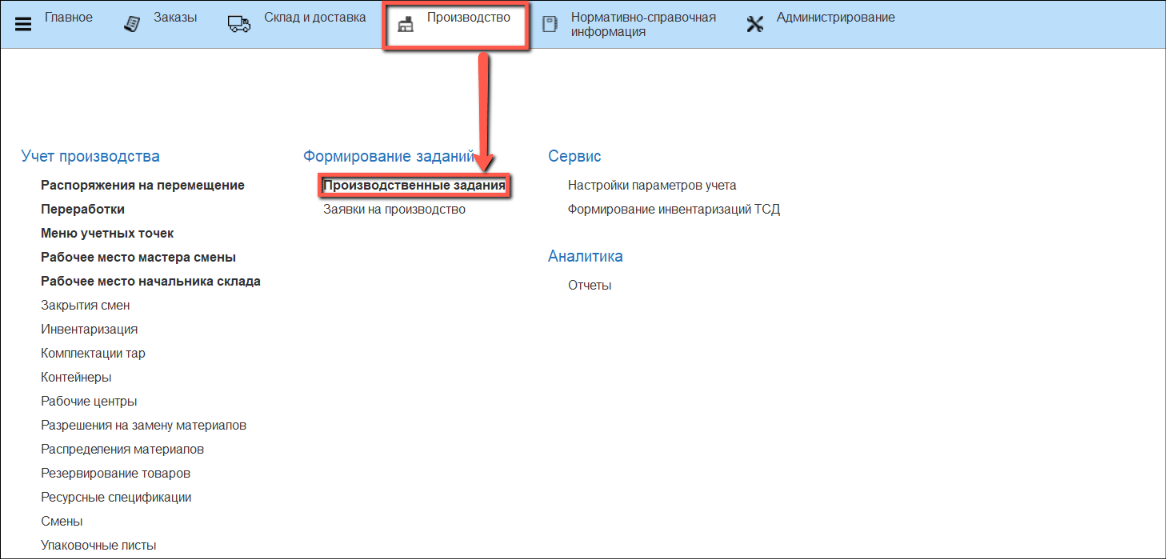This screenshot has width=1166, height=559.
Task: Open the Инвентаризация list
Action: pyautogui.click(x=89, y=330)
